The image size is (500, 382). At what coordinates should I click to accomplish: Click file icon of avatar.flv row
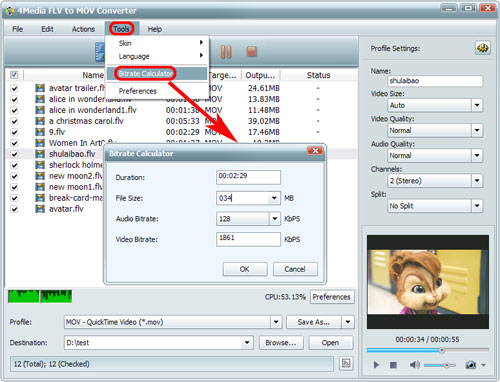click(40, 209)
